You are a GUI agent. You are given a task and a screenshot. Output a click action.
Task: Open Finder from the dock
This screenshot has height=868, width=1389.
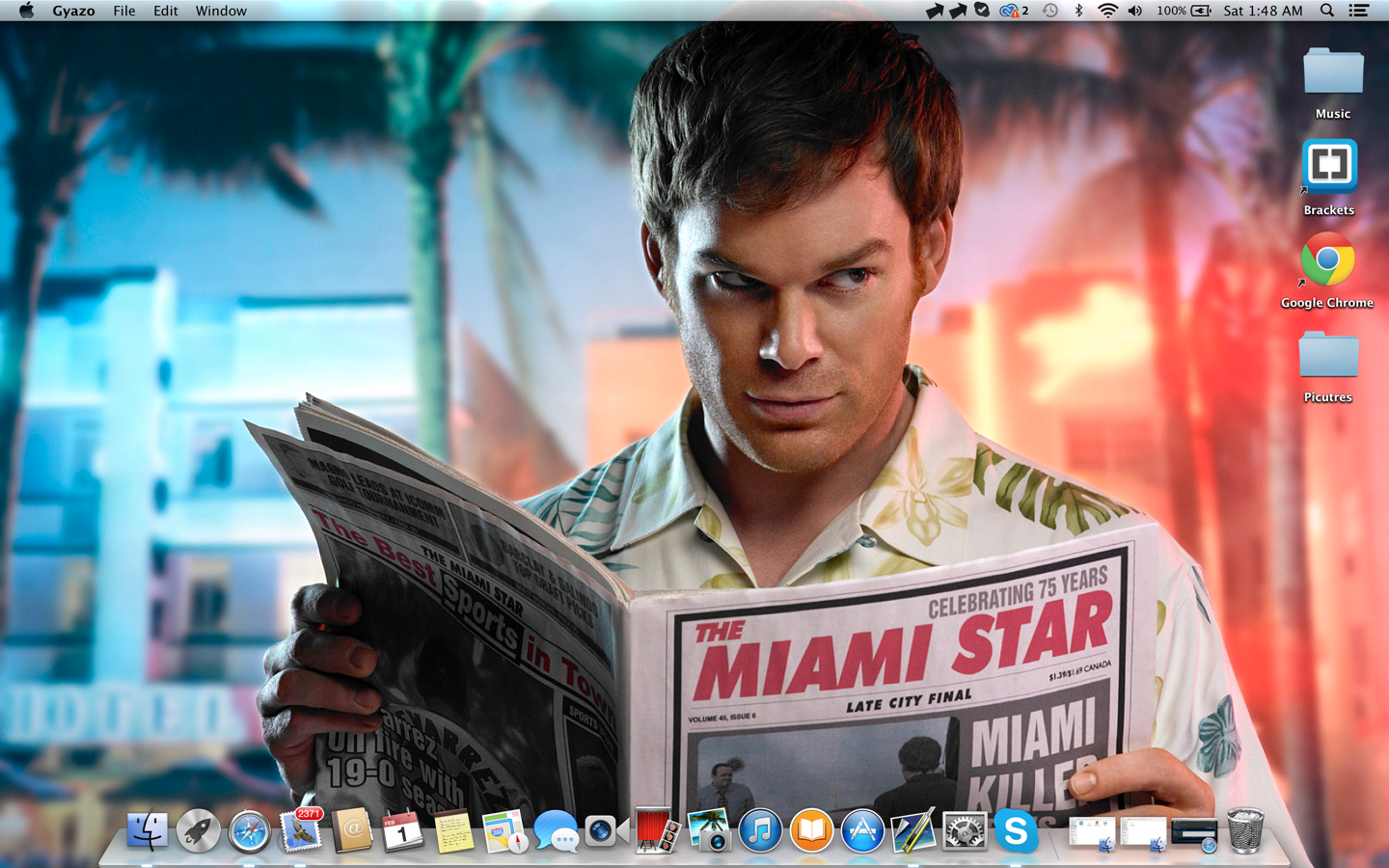pyautogui.click(x=147, y=831)
